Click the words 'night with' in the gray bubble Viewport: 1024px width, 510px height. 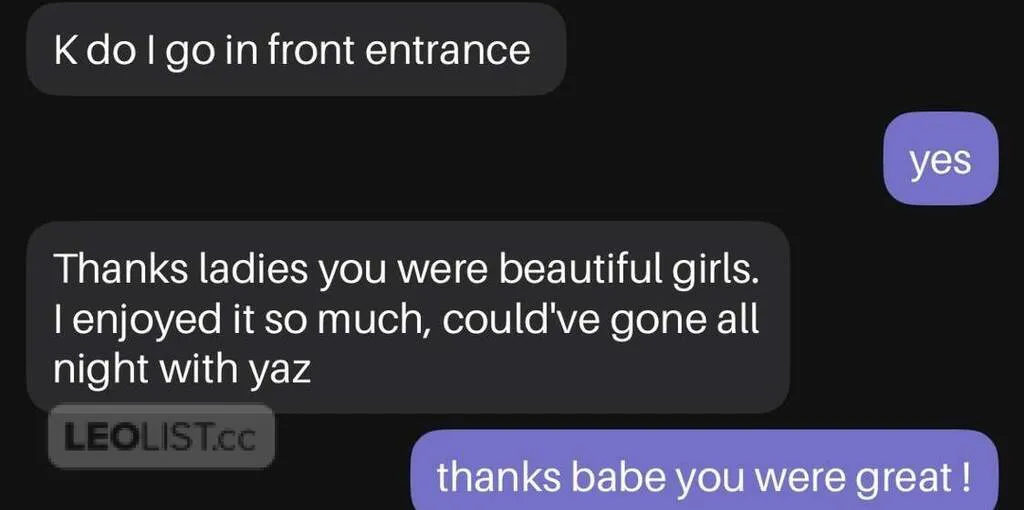pyautogui.click(x=147, y=370)
